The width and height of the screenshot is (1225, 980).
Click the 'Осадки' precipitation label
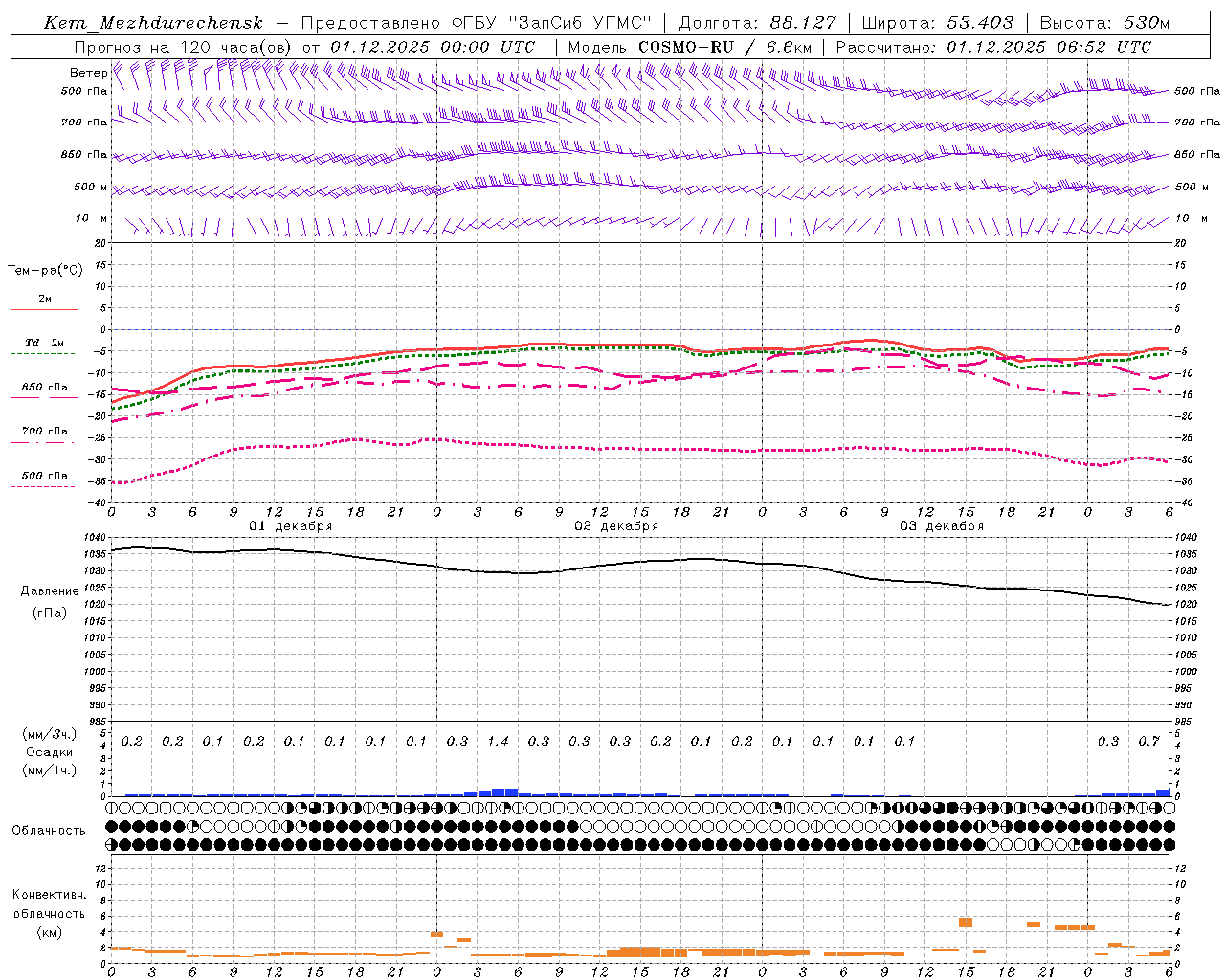(x=50, y=752)
